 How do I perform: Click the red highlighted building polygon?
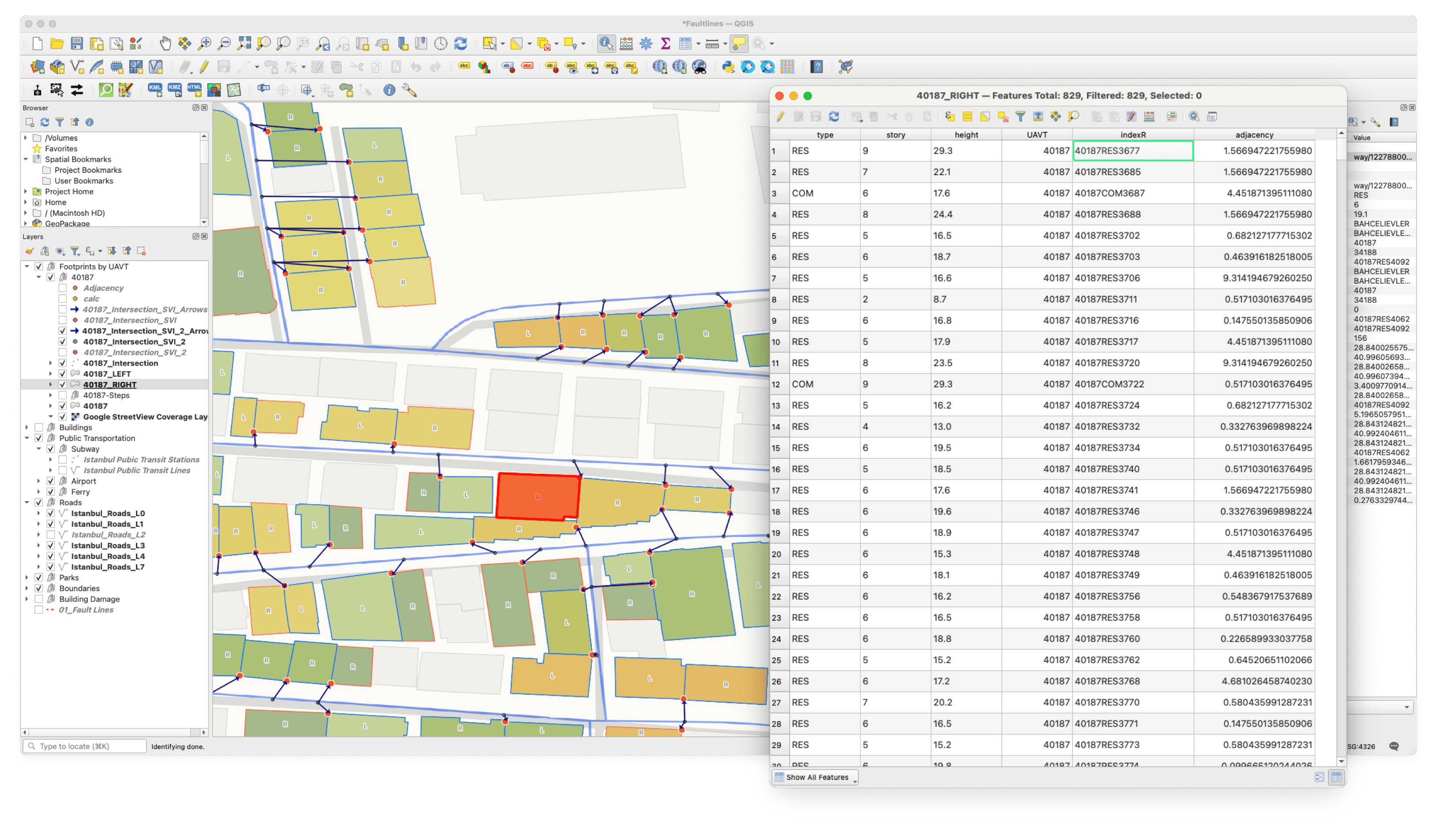537,496
